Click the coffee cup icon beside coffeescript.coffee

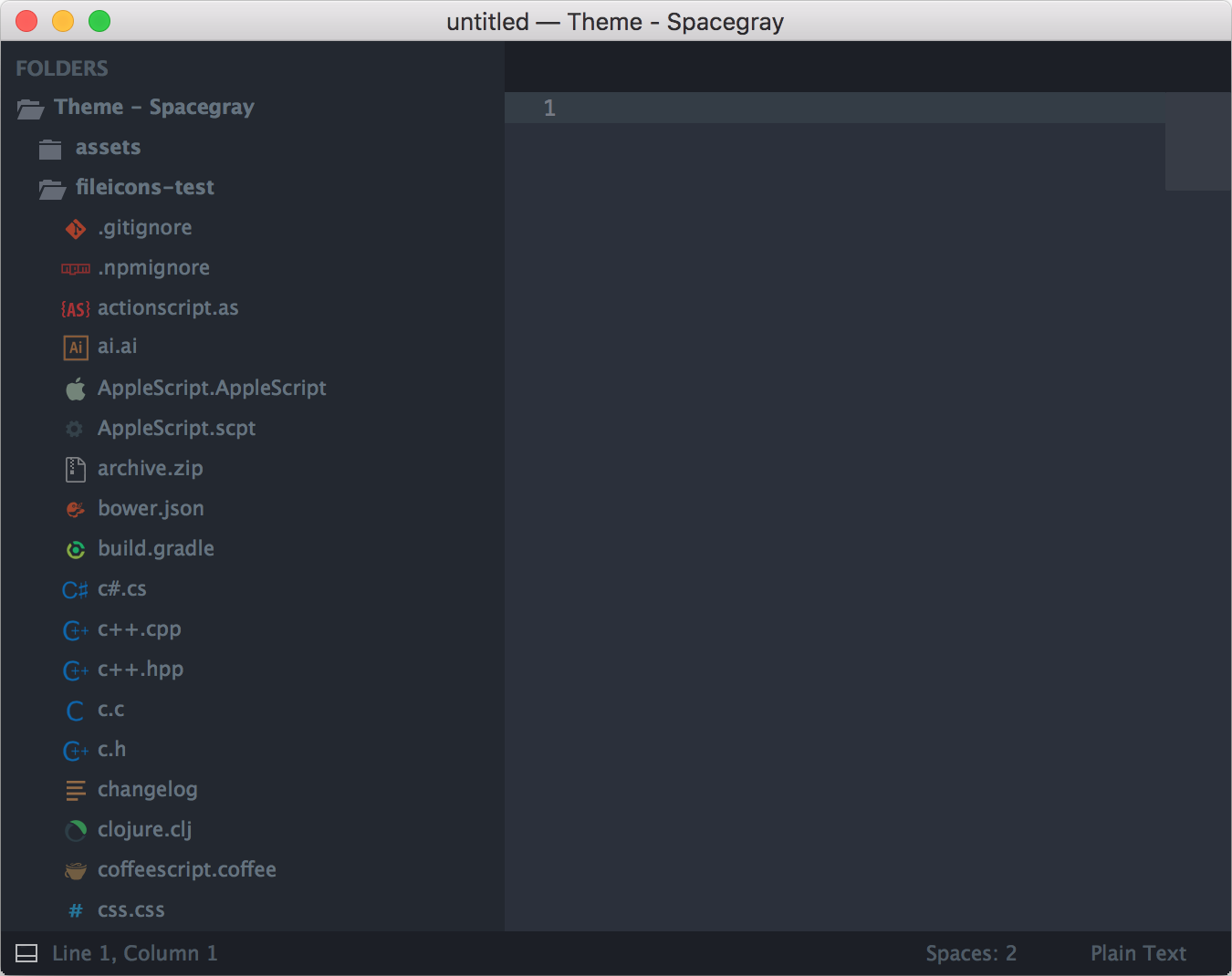point(76,871)
